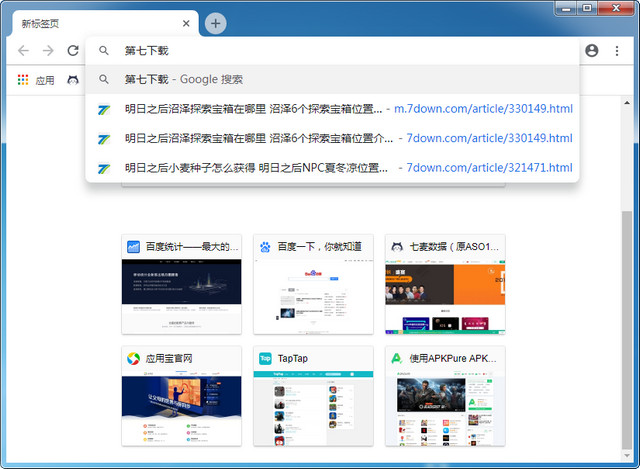
Task: Click the APKPure green A favicon
Action: click(396, 358)
